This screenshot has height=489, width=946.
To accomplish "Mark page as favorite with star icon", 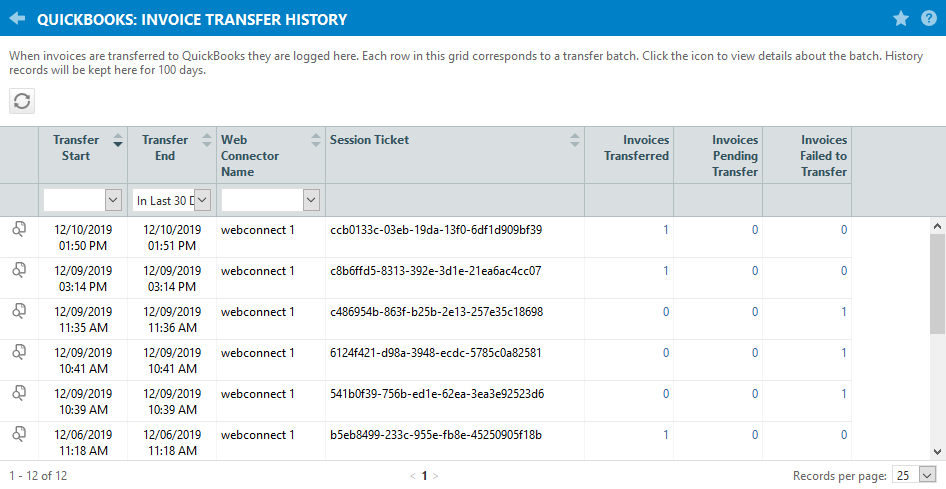I will (x=900, y=18).
